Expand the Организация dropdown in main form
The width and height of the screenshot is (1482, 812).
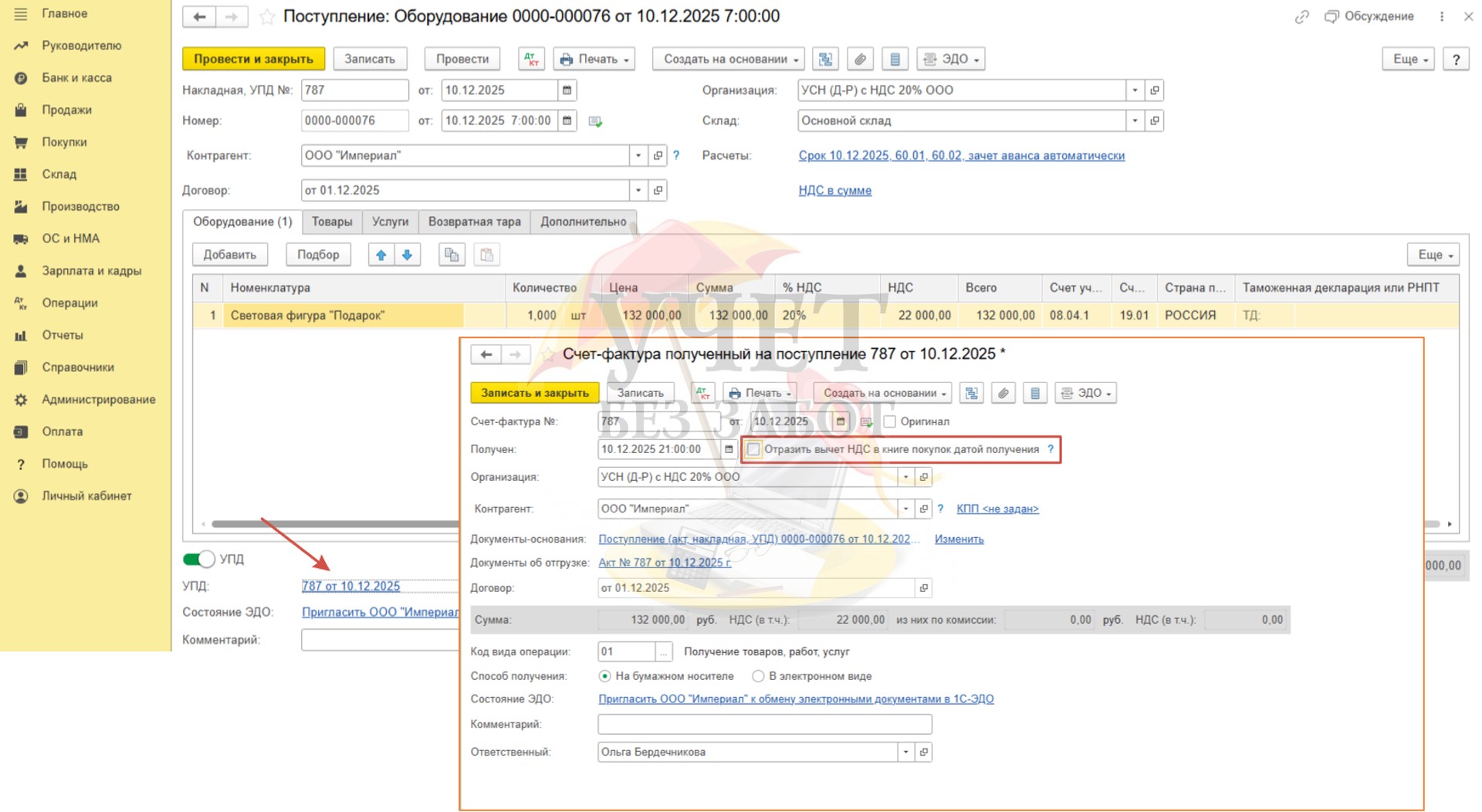click(x=1134, y=90)
